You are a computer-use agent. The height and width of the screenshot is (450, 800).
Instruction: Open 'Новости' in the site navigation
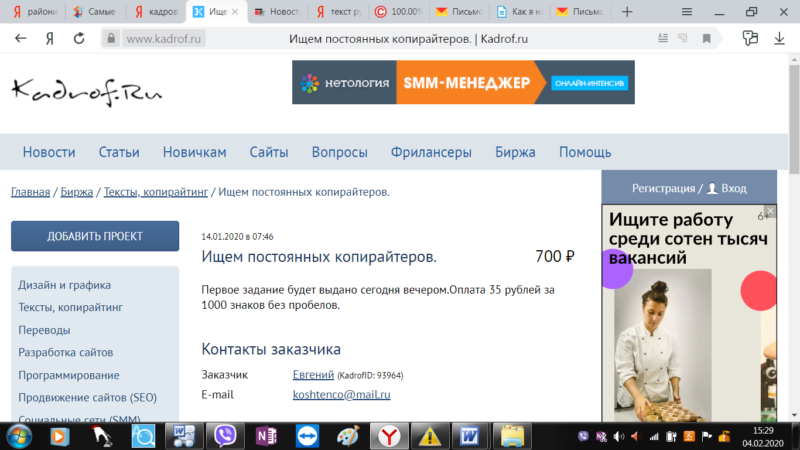point(49,152)
